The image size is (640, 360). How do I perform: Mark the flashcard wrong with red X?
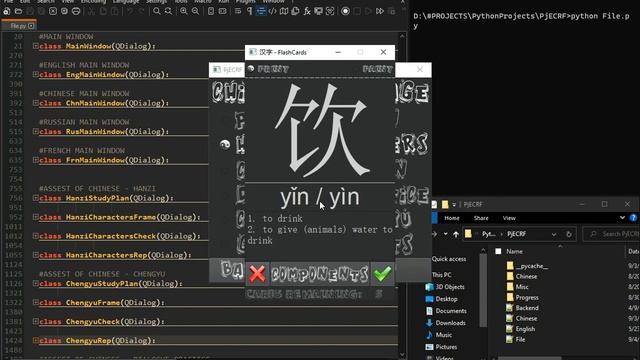257,274
